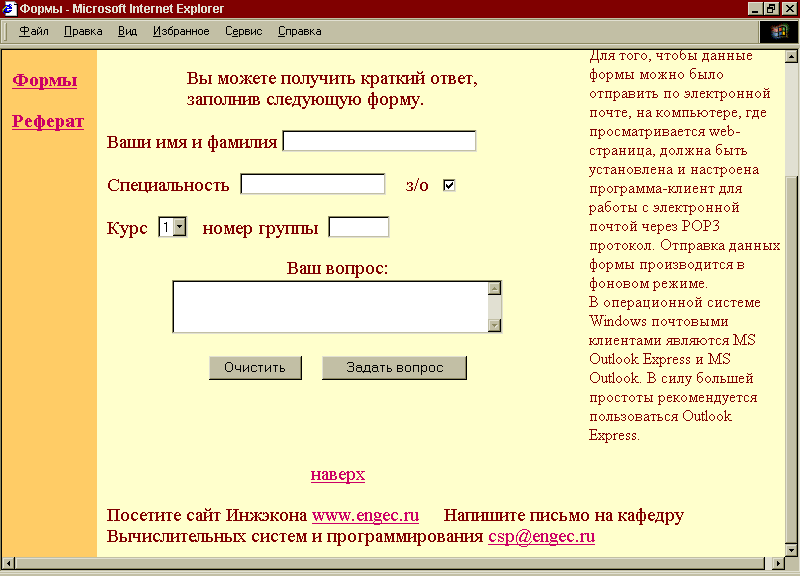Viewport: 800px width, 576px height.
Task: Open the csp@engec.ru email link
Action: [541, 536]
